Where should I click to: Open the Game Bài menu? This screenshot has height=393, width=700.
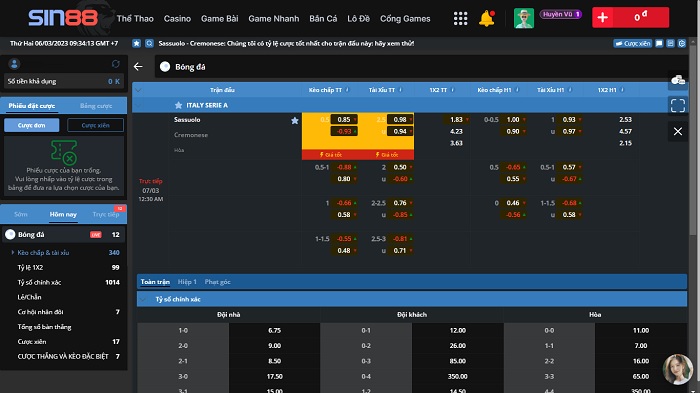click(x=219, y=19)
